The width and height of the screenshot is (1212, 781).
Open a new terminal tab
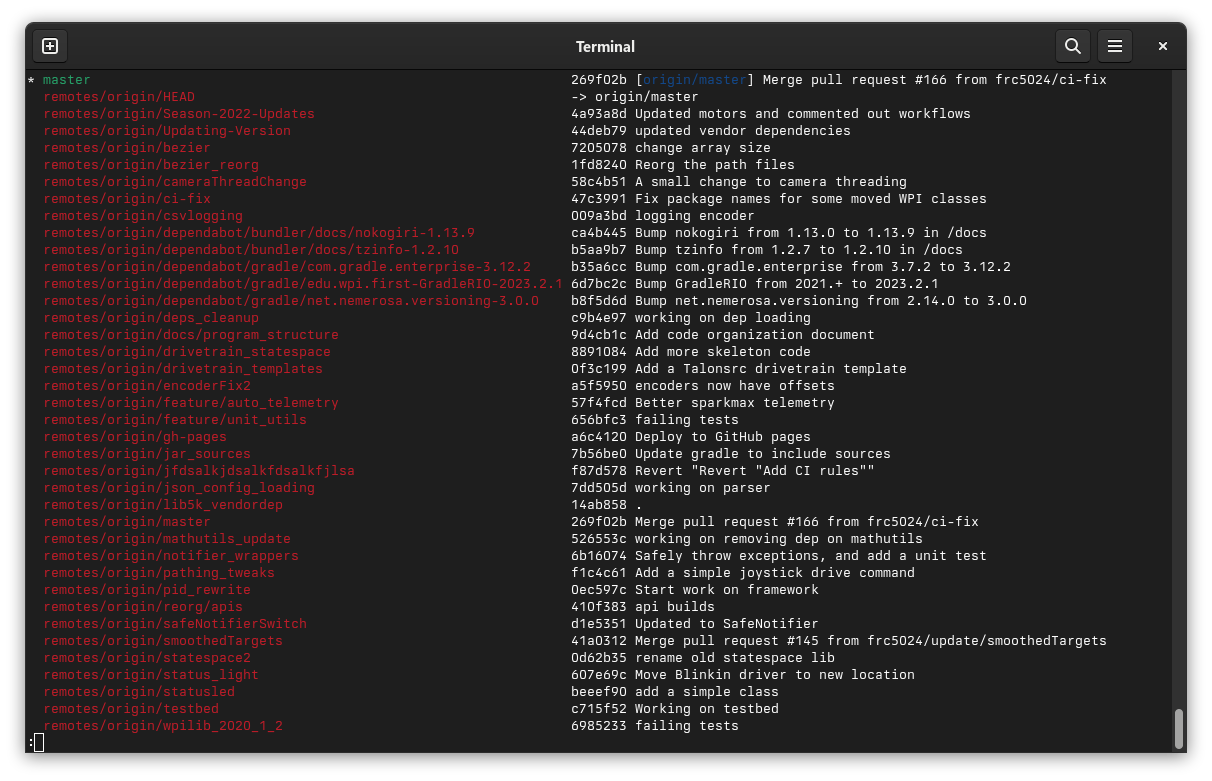pos(49,46)
